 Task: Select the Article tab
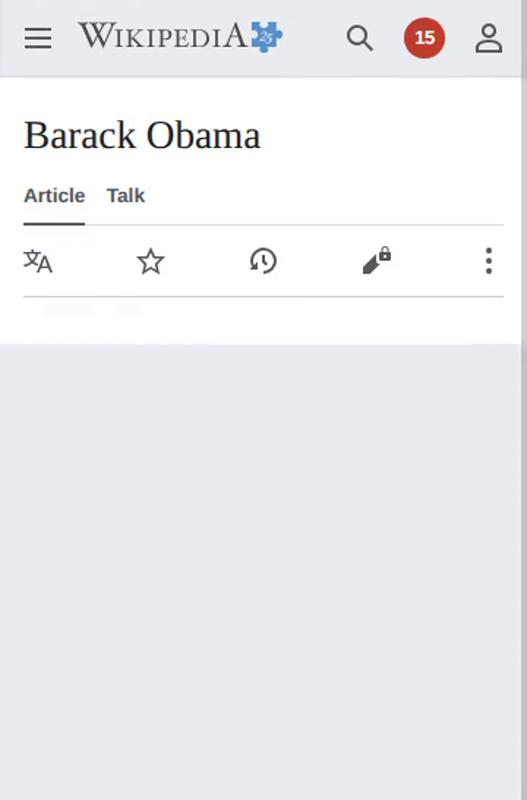click(54, 196)
